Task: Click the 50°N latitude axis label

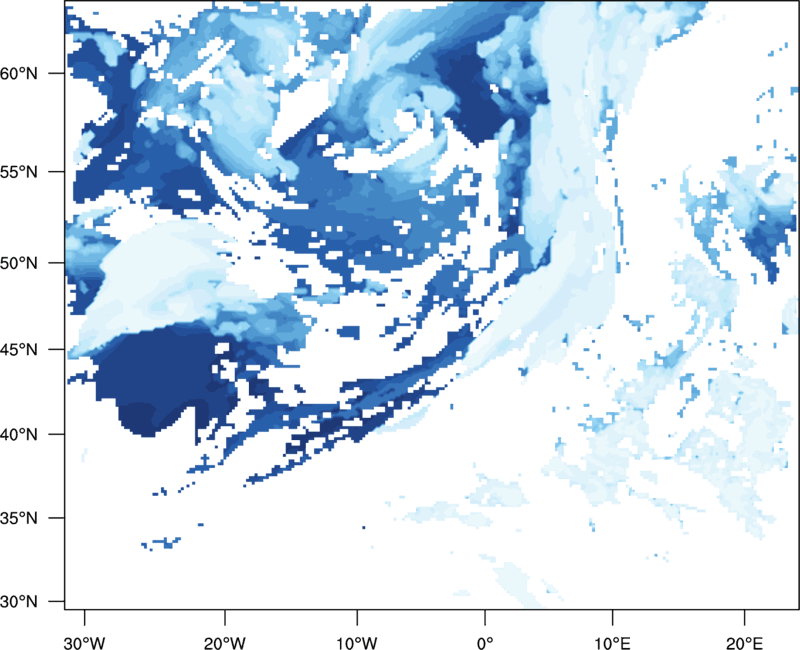Action: coord(19,263)
